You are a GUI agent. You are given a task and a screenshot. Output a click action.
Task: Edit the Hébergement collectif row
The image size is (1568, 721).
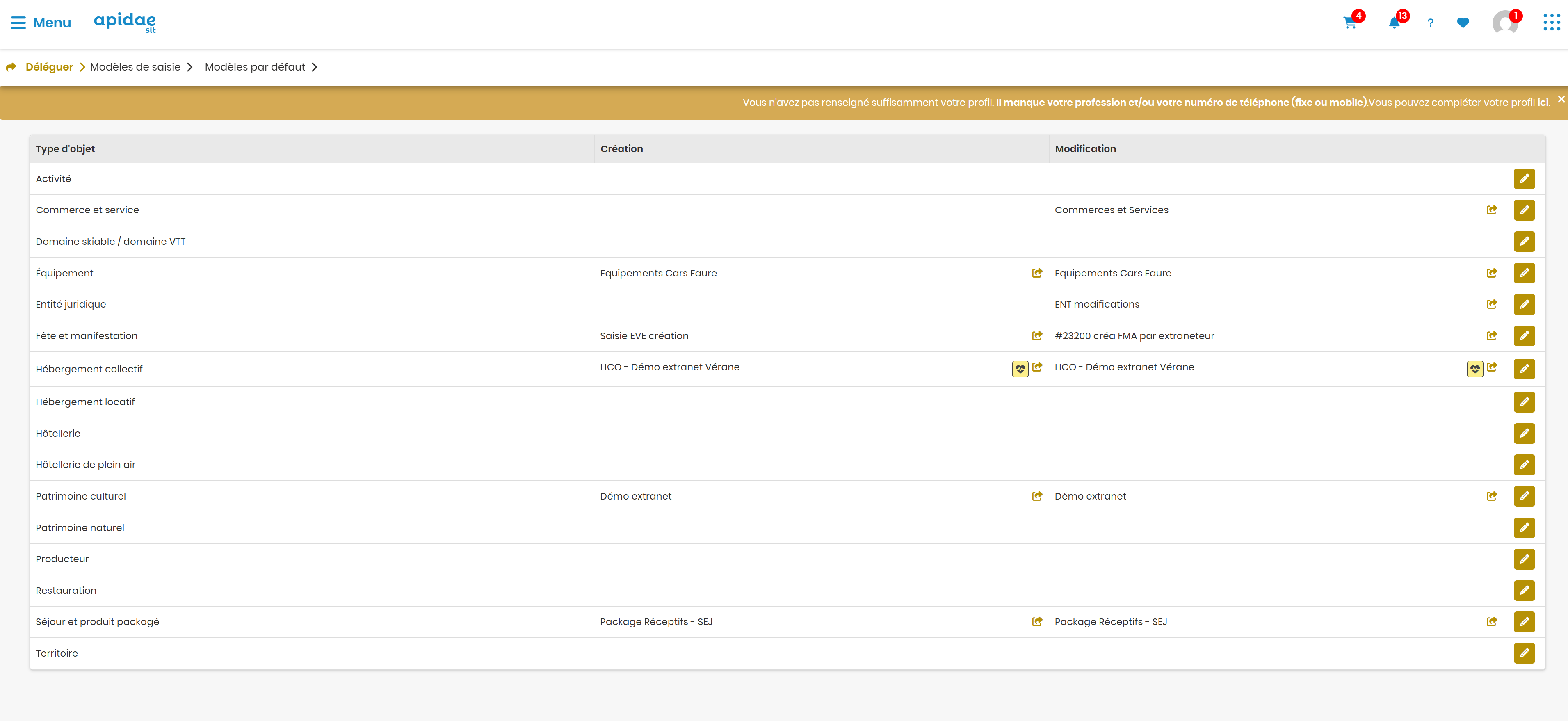point(1524,369)
